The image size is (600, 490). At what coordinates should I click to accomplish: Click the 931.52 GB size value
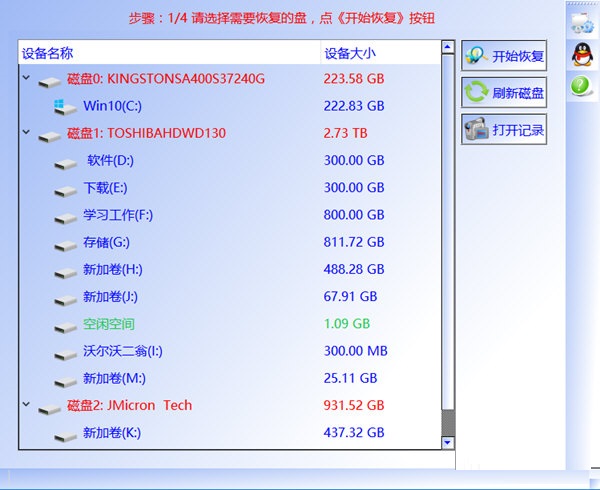pos(354,405)
